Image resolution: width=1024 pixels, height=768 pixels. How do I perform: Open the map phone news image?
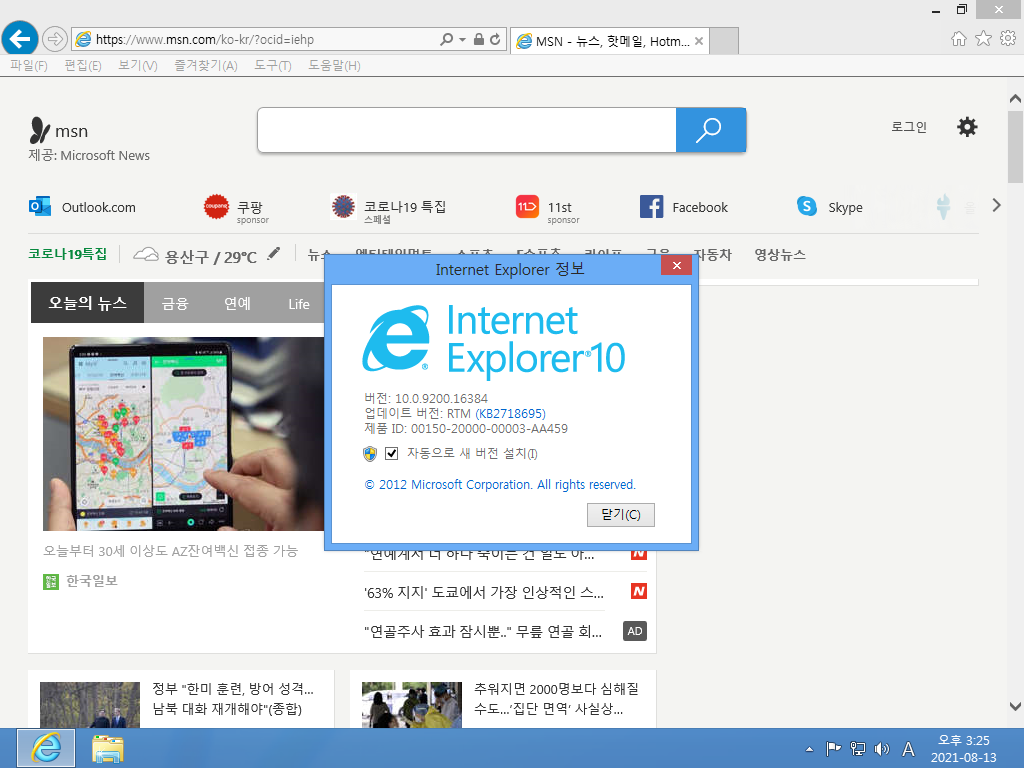184,434
